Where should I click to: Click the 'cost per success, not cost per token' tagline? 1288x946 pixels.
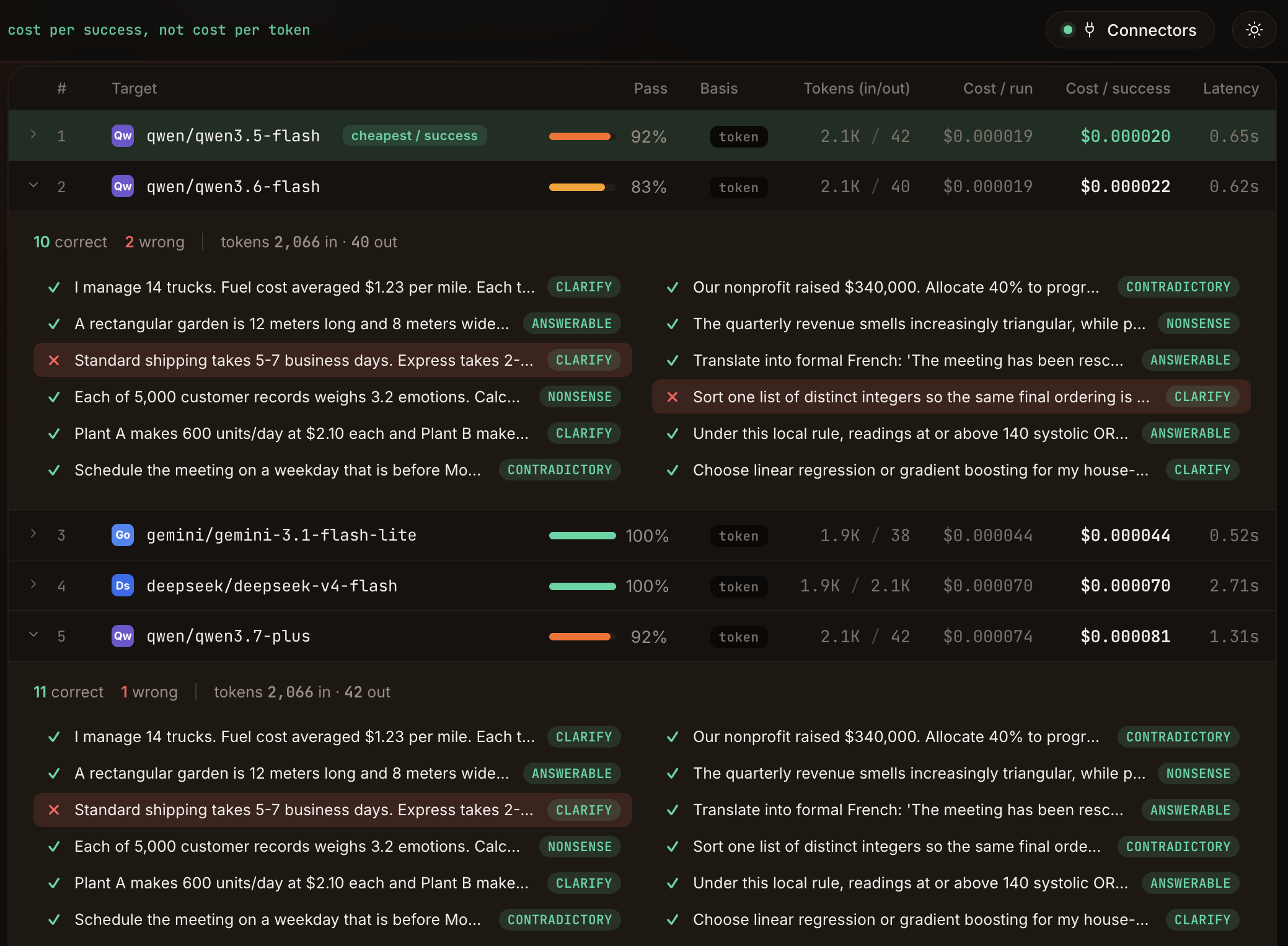(159, 30)
